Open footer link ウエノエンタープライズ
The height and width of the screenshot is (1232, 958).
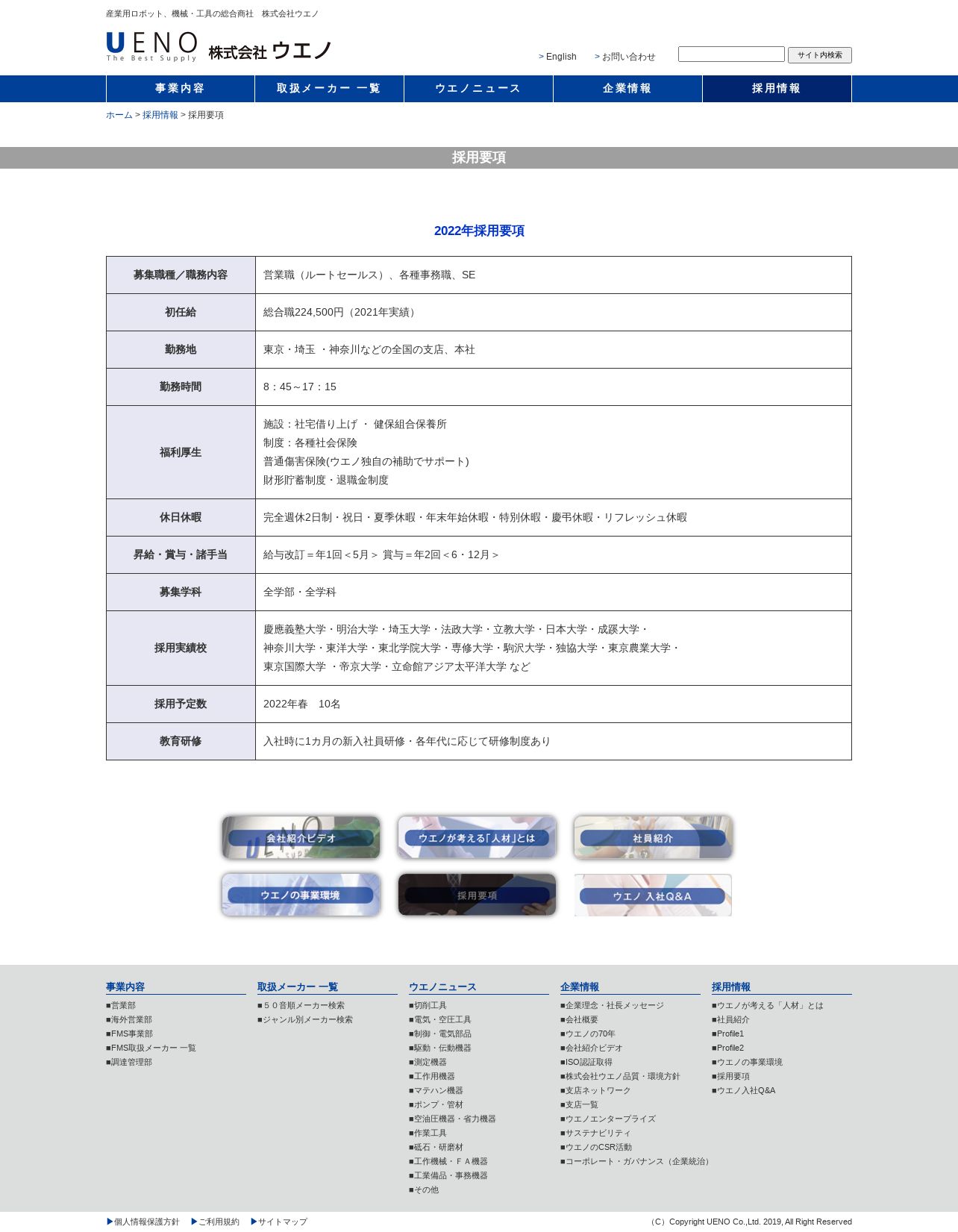[608, 1119]
